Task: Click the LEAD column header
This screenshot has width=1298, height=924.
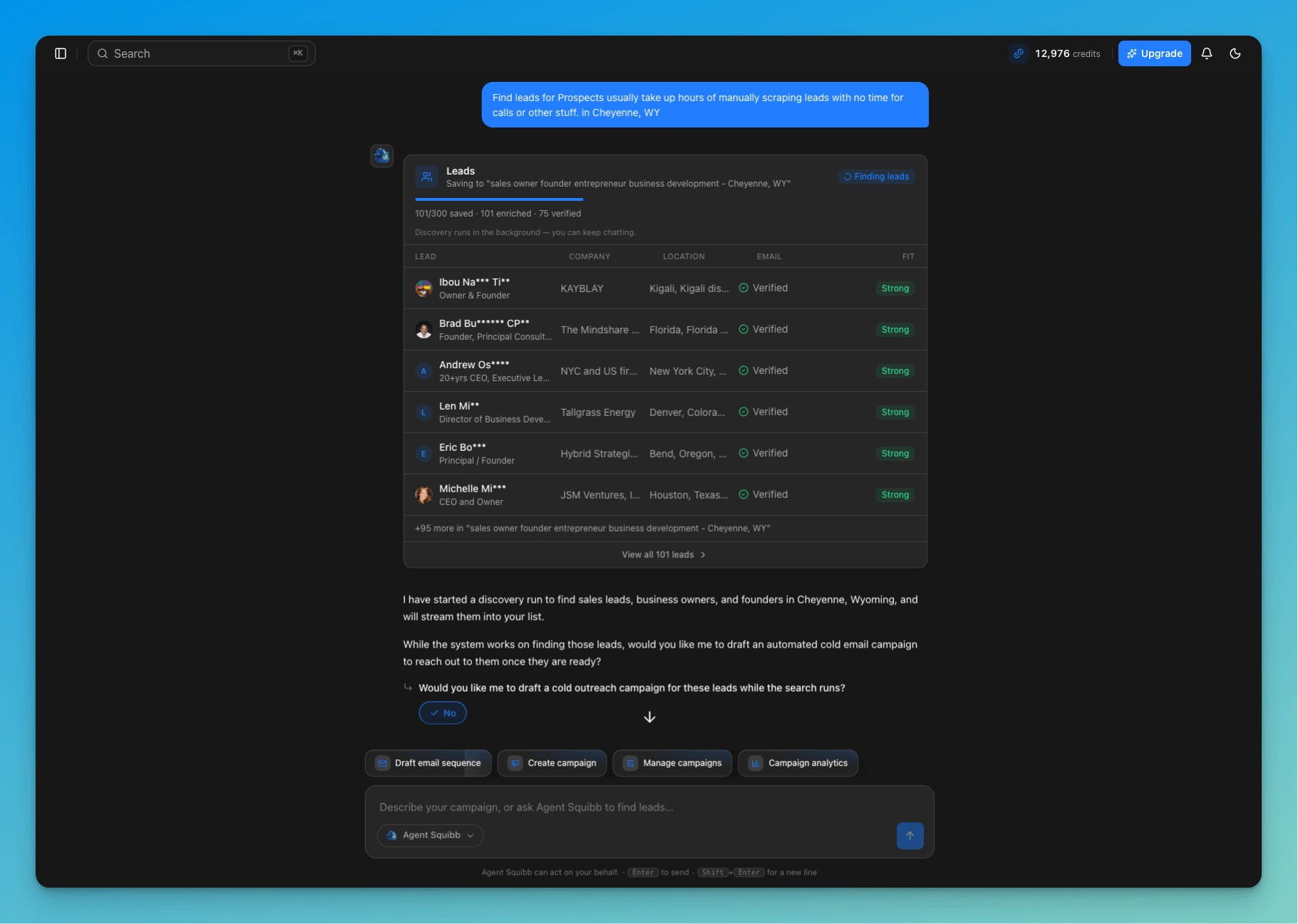Action: 426,256
